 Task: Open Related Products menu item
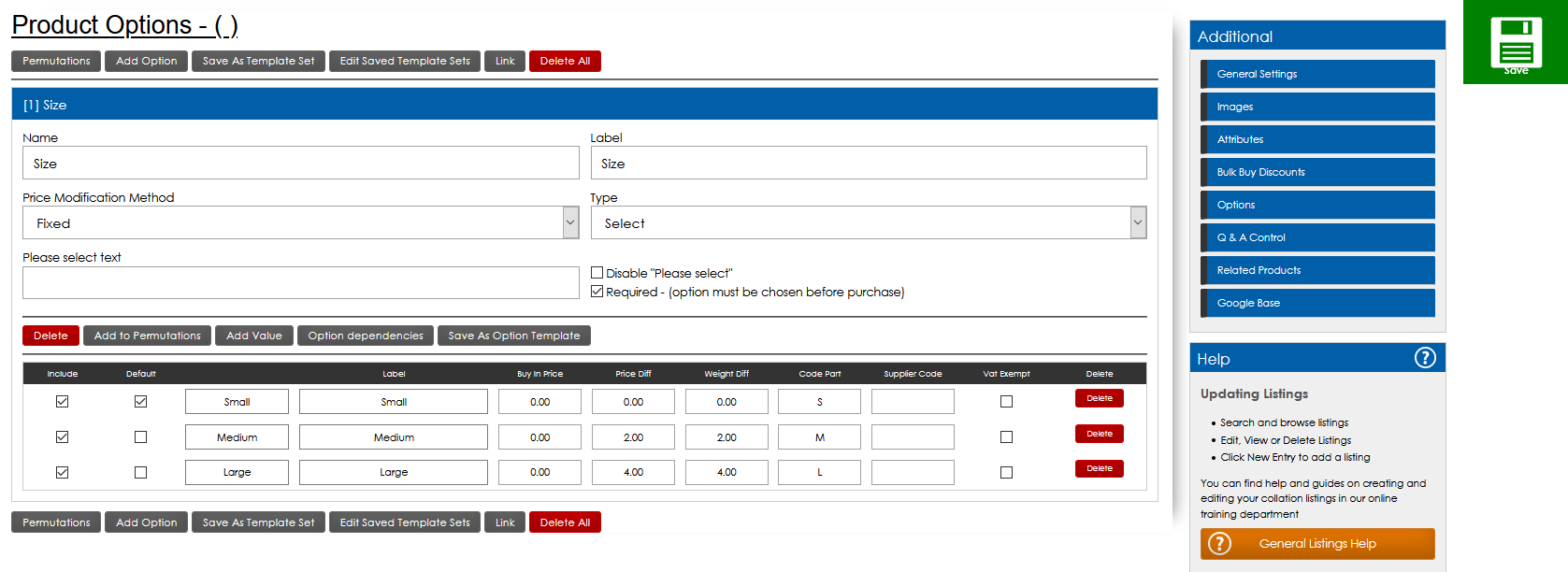(x=1317, y=270)
